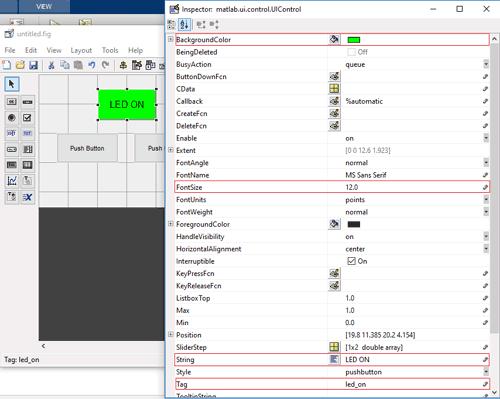Screen dimensions: 500x399
Task: Click the Paste clipboard icon
Action: coord(78,65)
